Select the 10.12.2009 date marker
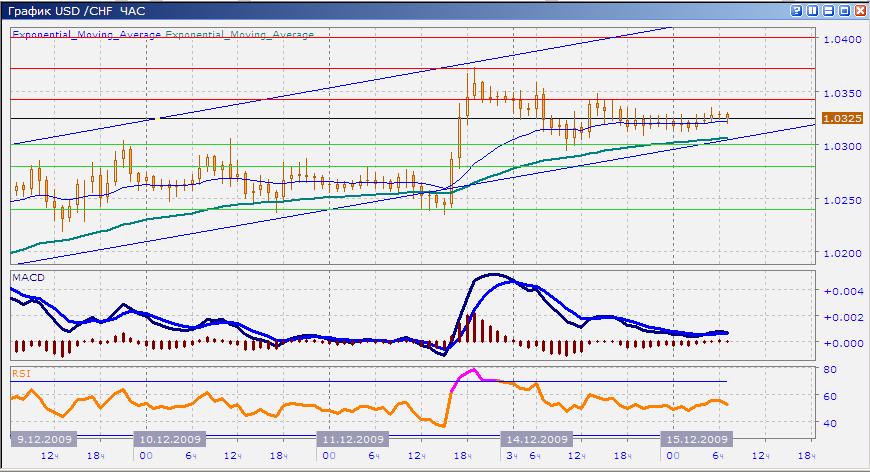Screen dimensions: 870x472 (170, 439)
